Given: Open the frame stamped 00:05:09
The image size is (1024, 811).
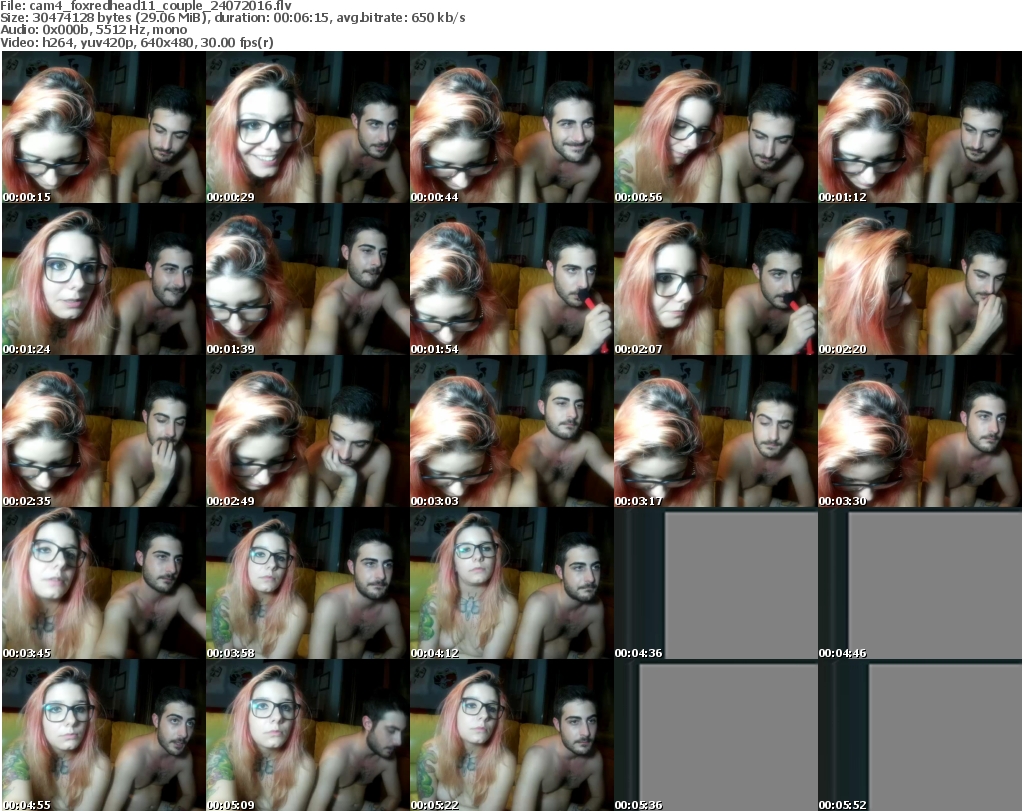Looking at the screenshot, I should 308,736.
